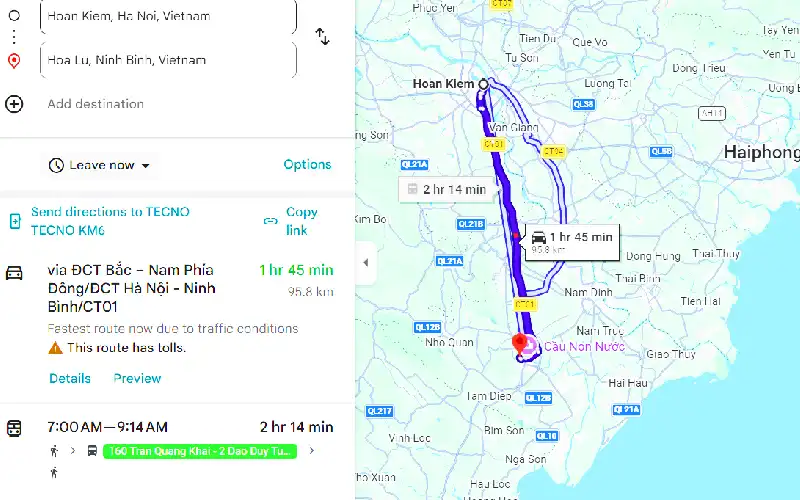Send directions to TECNO KM6

110,221
